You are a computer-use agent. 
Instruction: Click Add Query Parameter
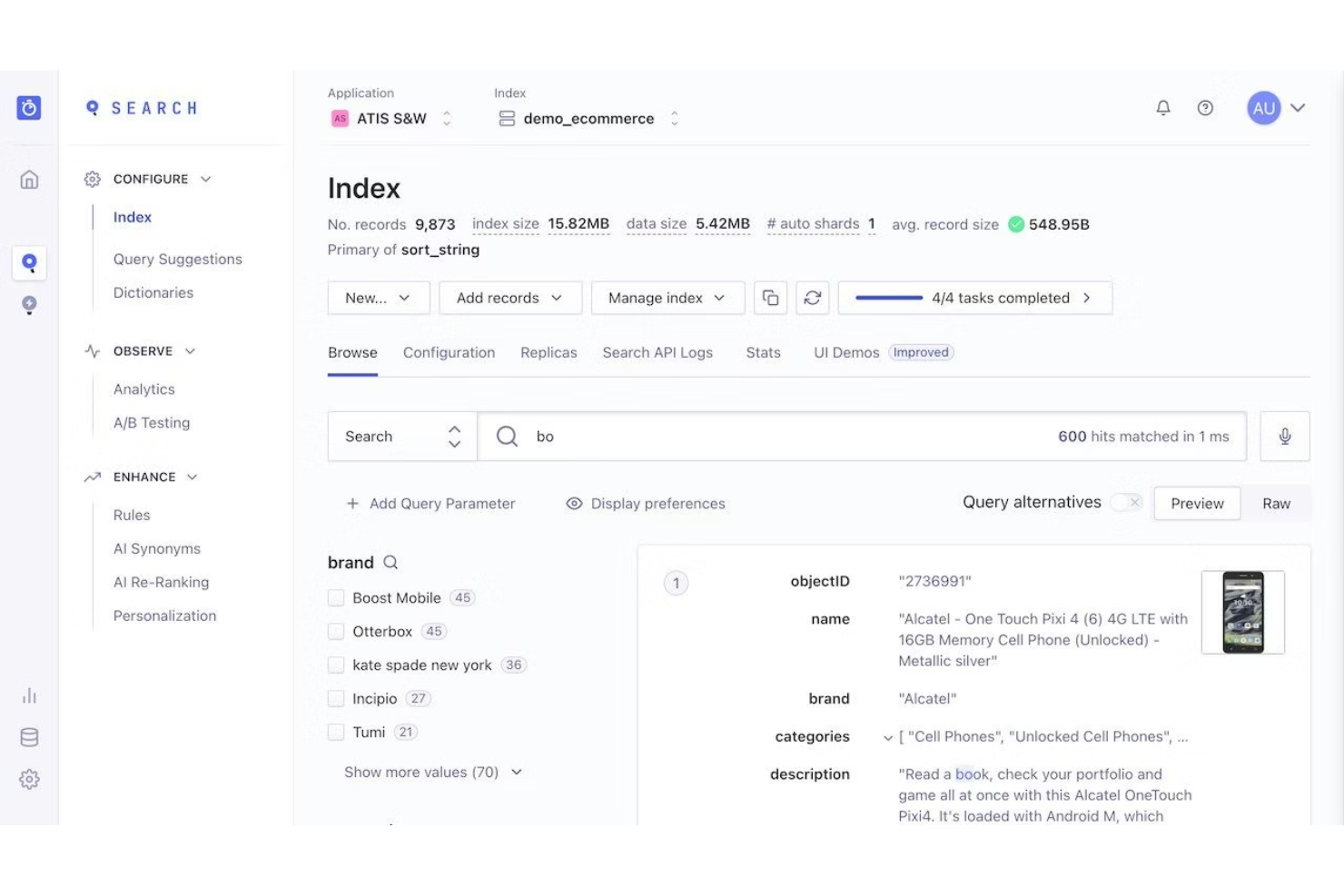(431, 503)
